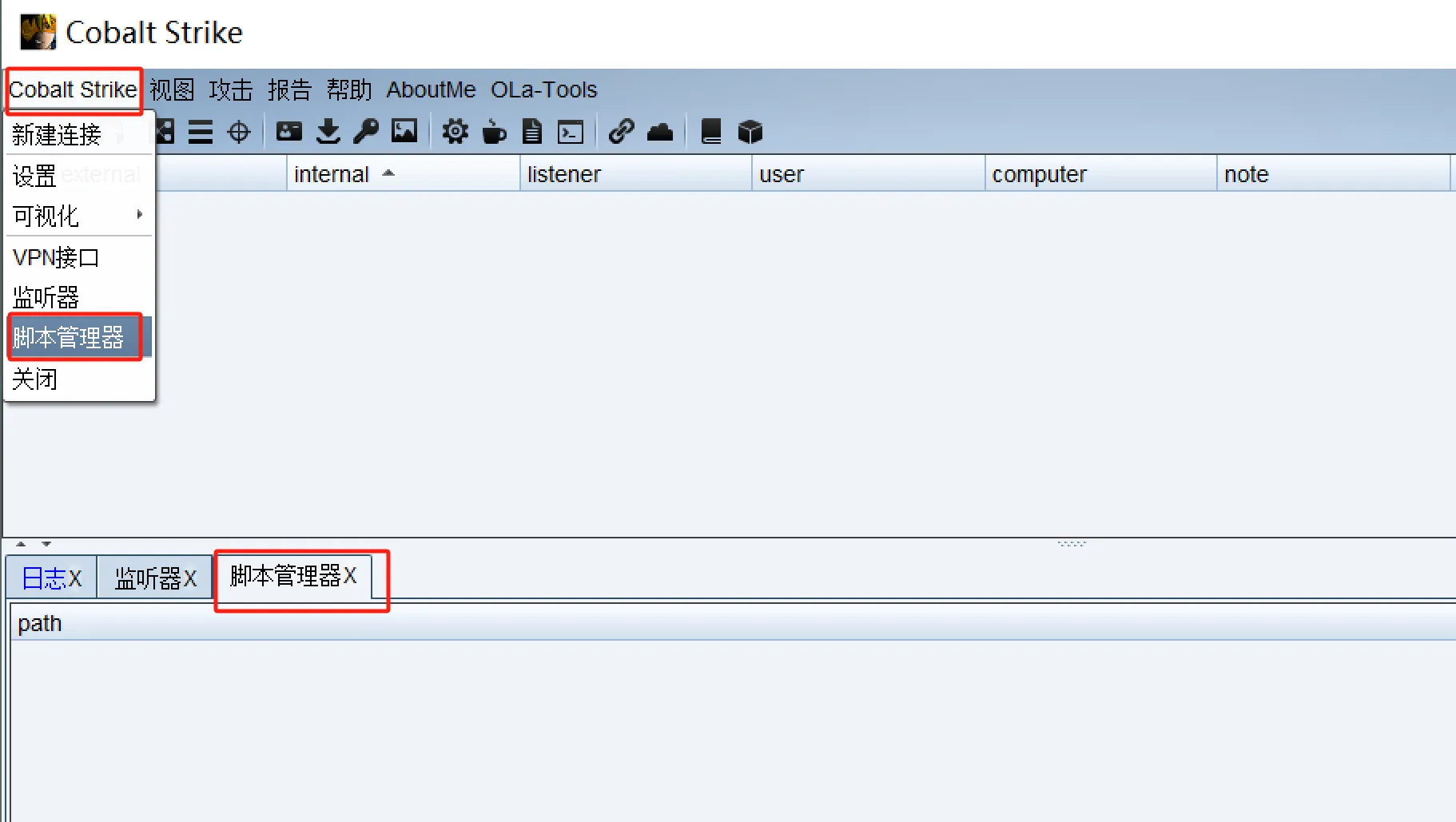Open the 视图 menu
Image resolution: width=1456 pixels, height=822 pixels.
point(172,89)
